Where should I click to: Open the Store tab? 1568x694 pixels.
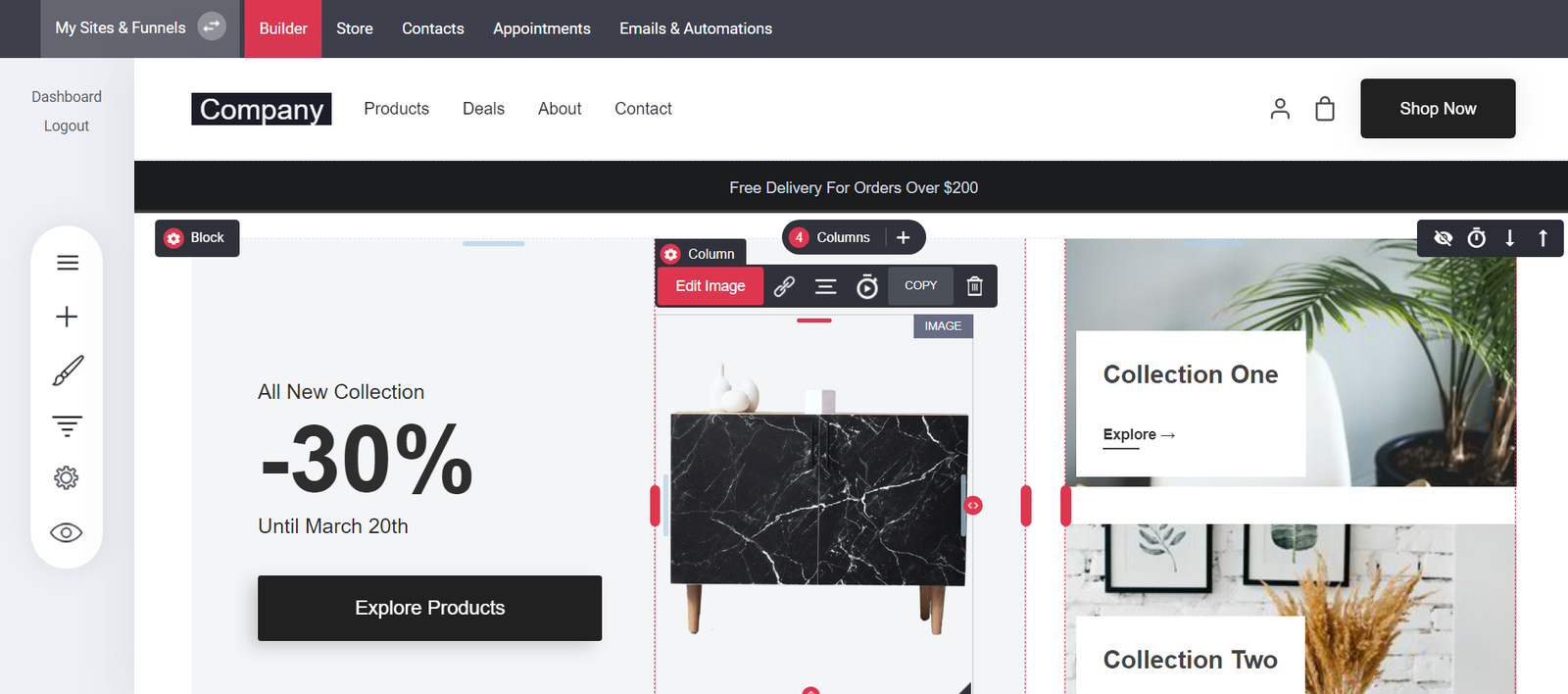pyautogui.click(x=355, y=28)
